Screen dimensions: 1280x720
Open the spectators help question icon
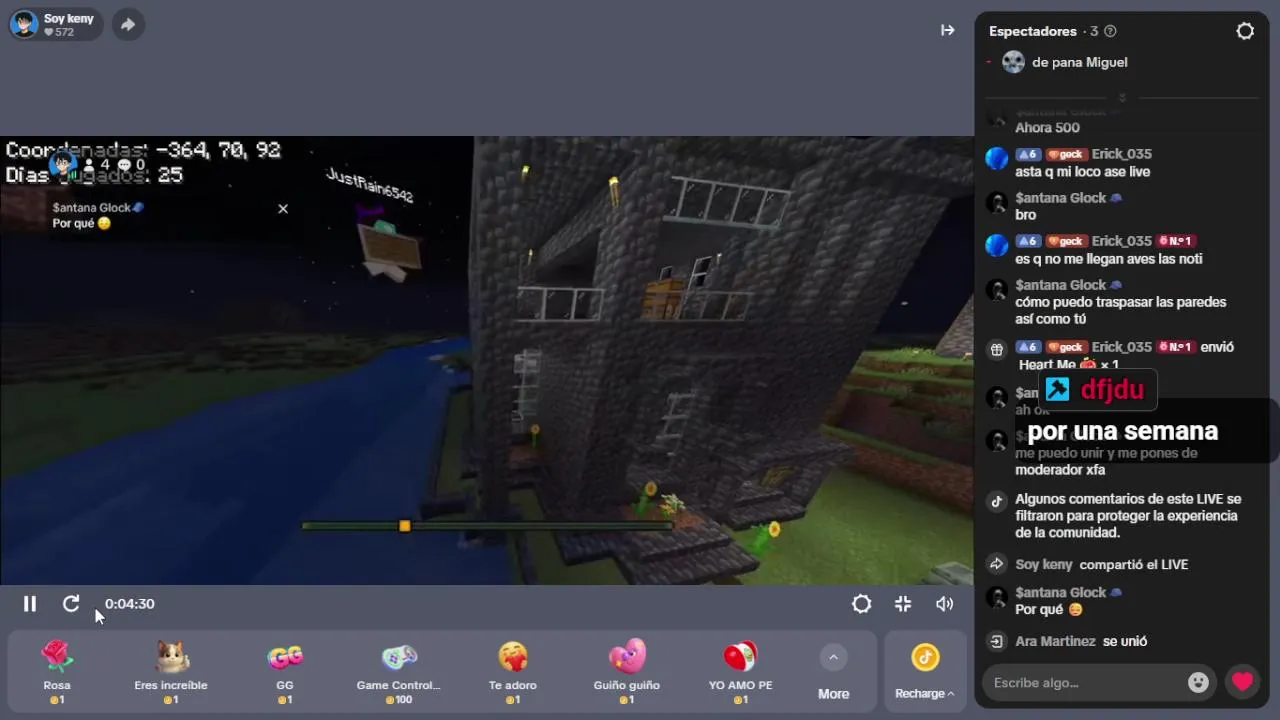1110,31
